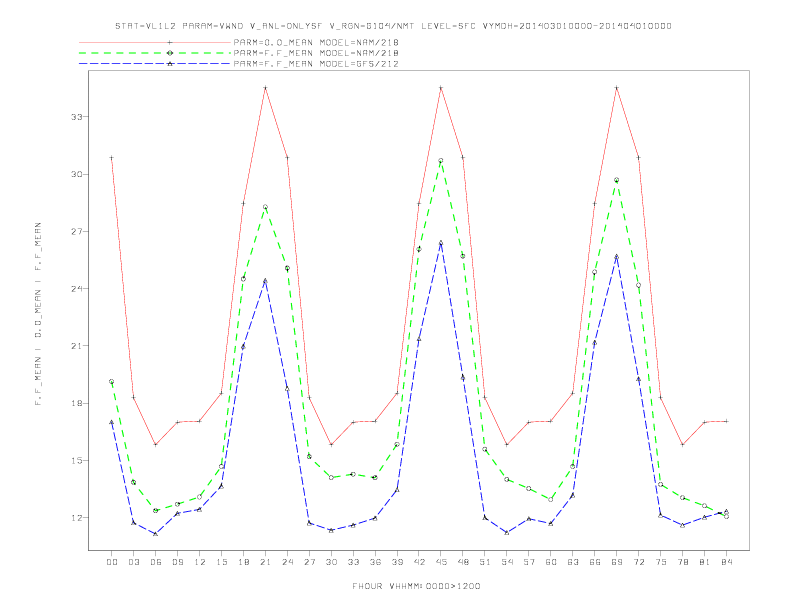Viewport: 792px width, 612px height.
Task: Click y-axis tick label 30
Action: tap(76, 174)
